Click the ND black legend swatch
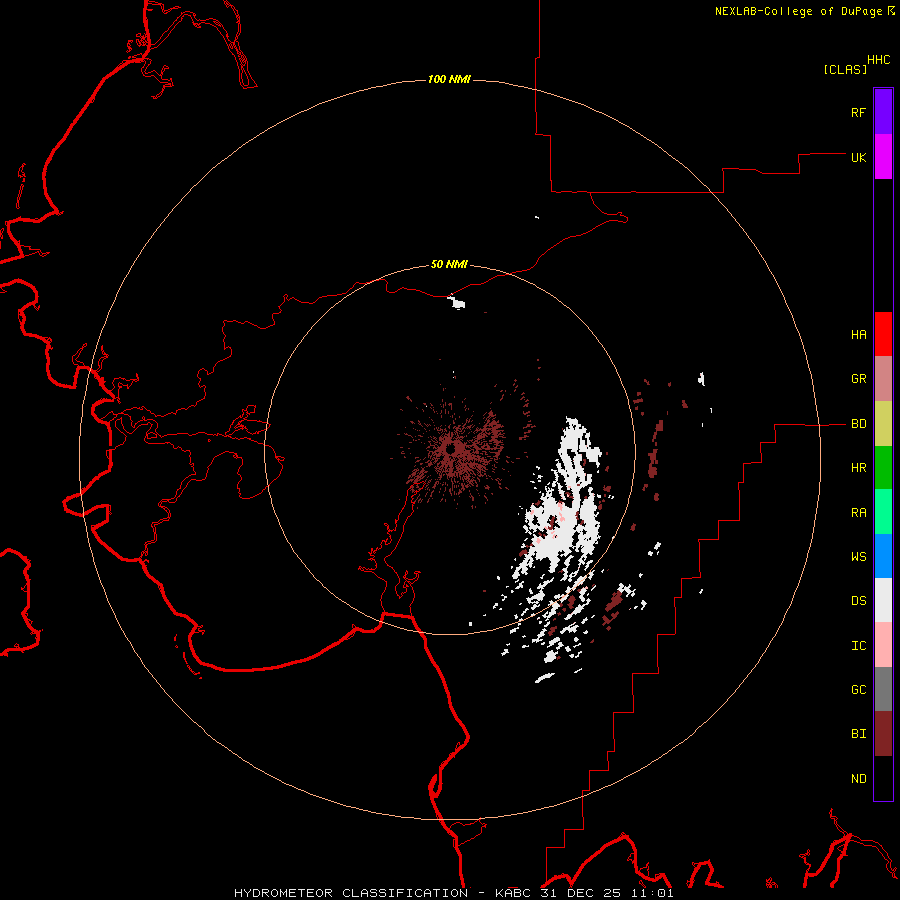This screenshot has width=900, height=900. (x=883, y=778)
